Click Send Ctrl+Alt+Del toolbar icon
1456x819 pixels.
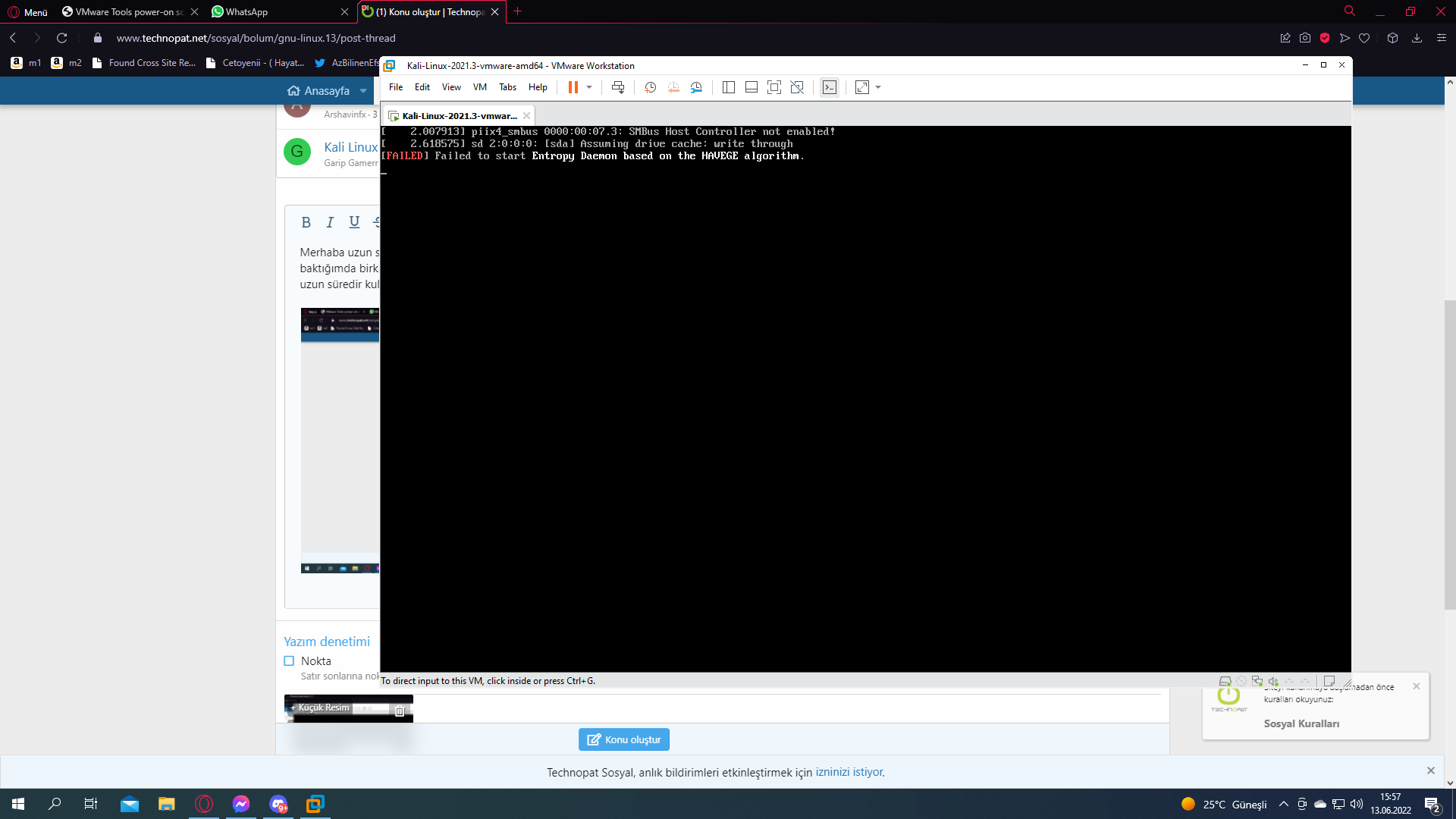pos(618,88)
